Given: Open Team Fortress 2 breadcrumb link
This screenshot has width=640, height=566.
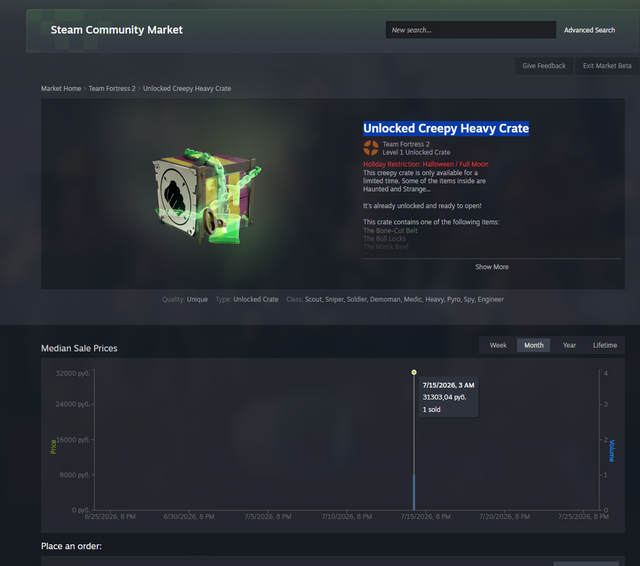Looking at the screenshot, I should pos(112,89).
